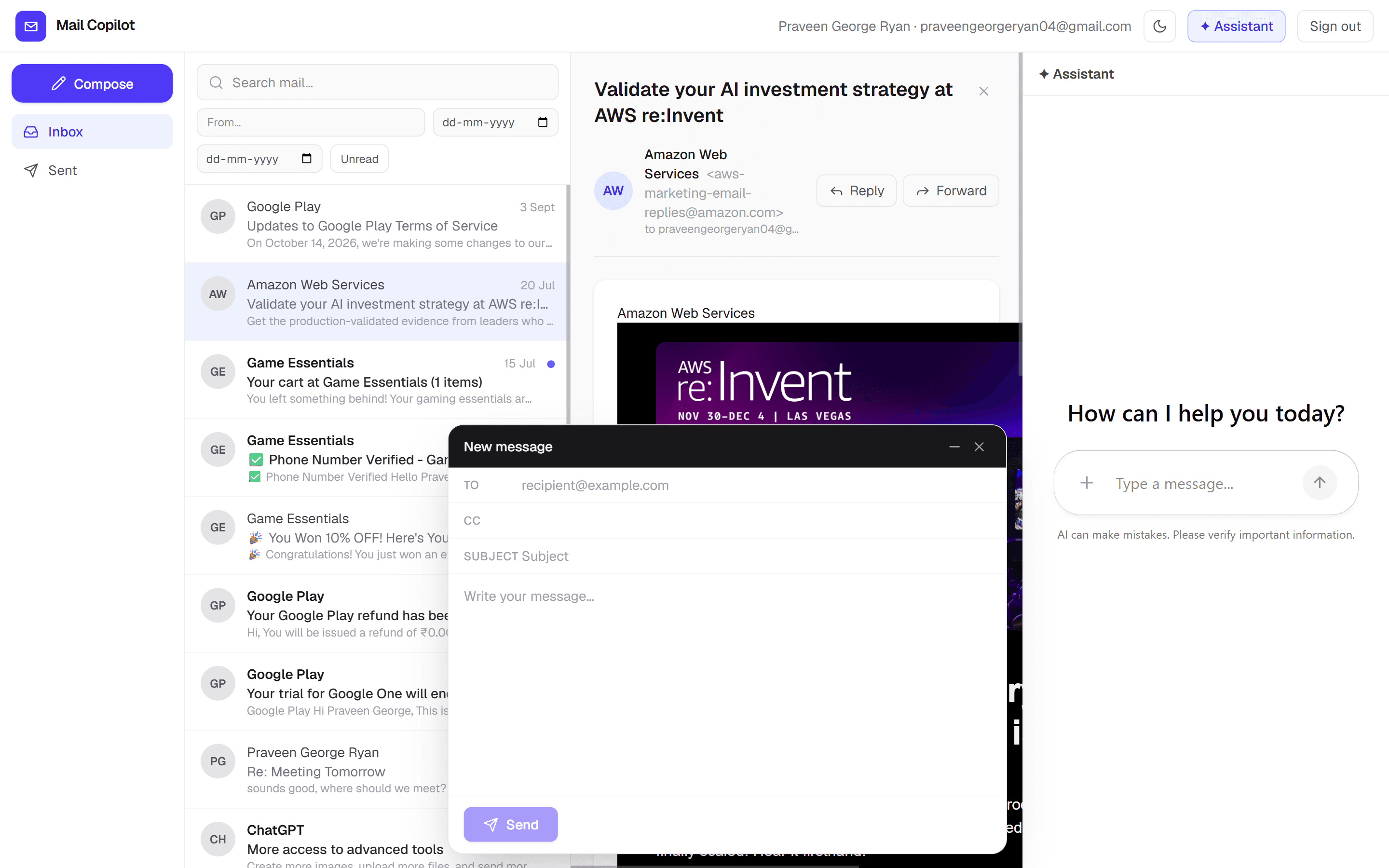Open ChatGPT advanced tools email
1389x868 pixels.
pos(317,839)
